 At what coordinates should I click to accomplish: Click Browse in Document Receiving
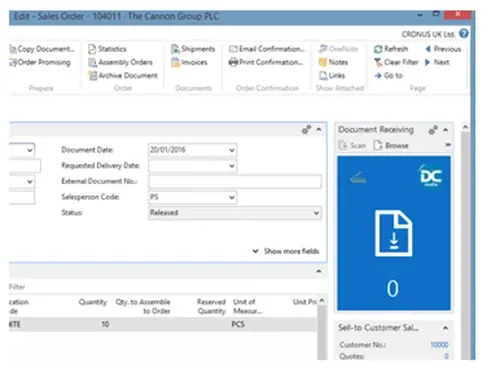click(x=391, y=145)
